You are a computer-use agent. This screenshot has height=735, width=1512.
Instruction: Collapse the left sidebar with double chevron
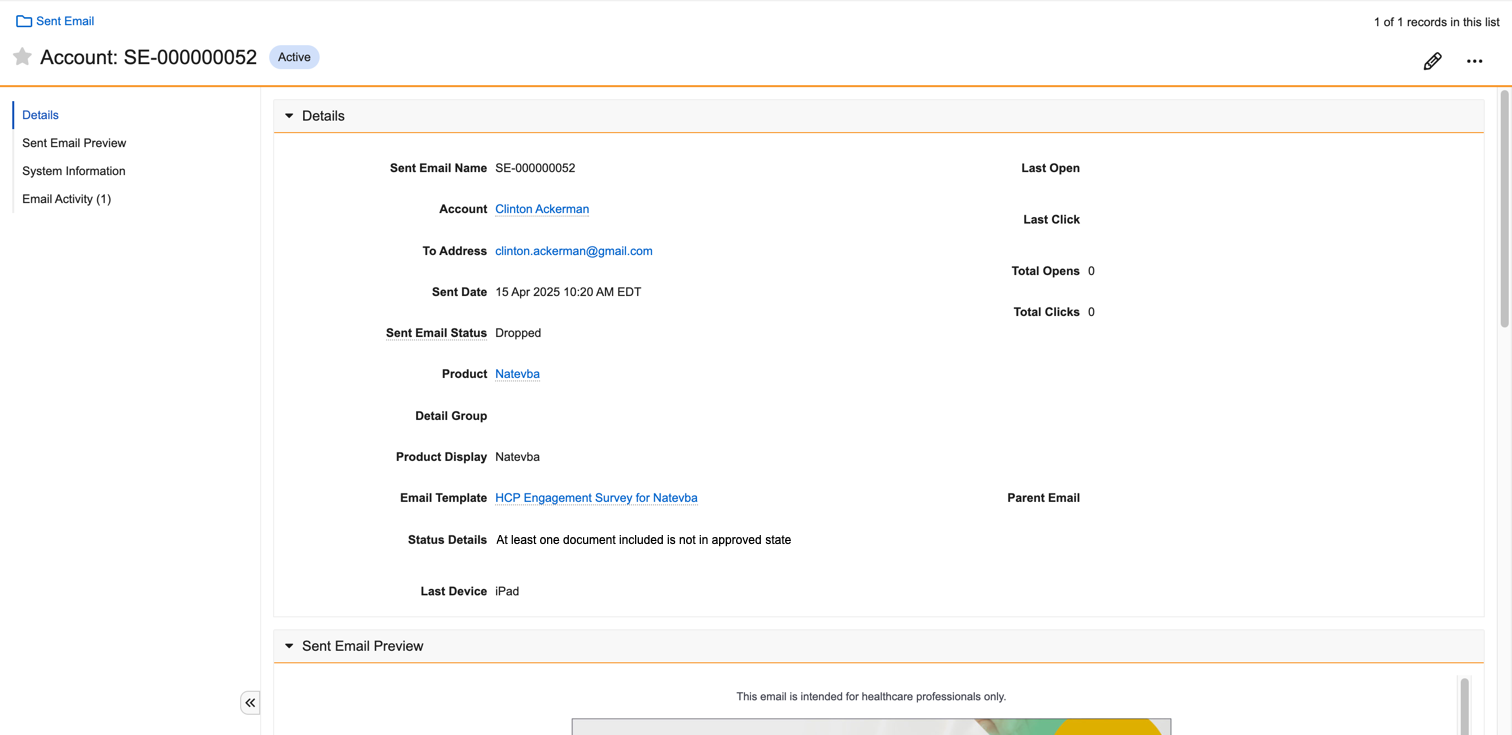[250, 703]
